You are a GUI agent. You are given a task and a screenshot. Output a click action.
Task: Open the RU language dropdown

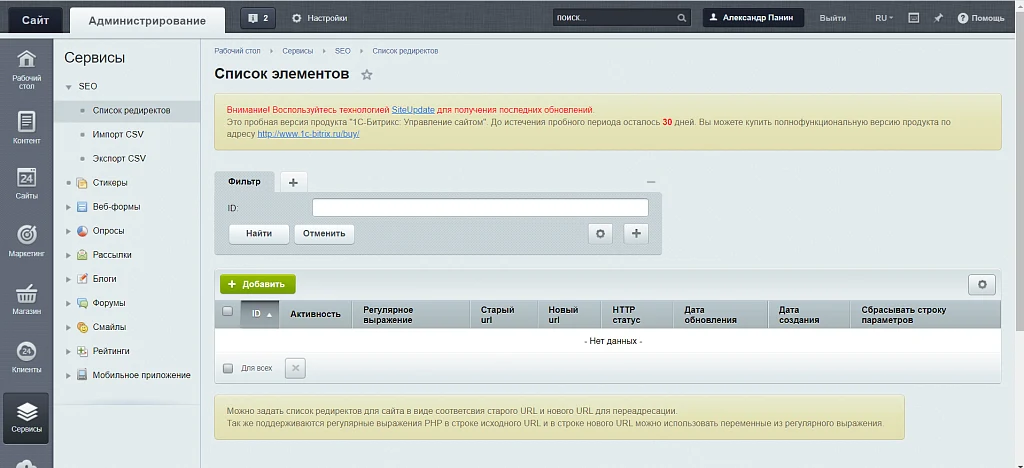(884, 18)
